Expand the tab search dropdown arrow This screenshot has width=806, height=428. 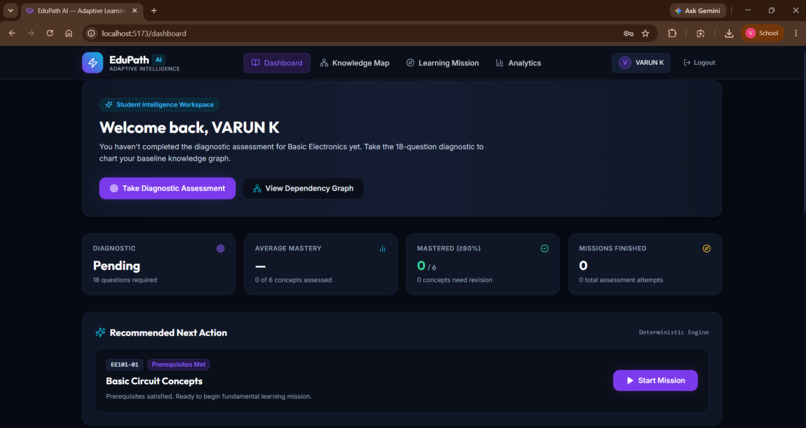tap(10, 11)
